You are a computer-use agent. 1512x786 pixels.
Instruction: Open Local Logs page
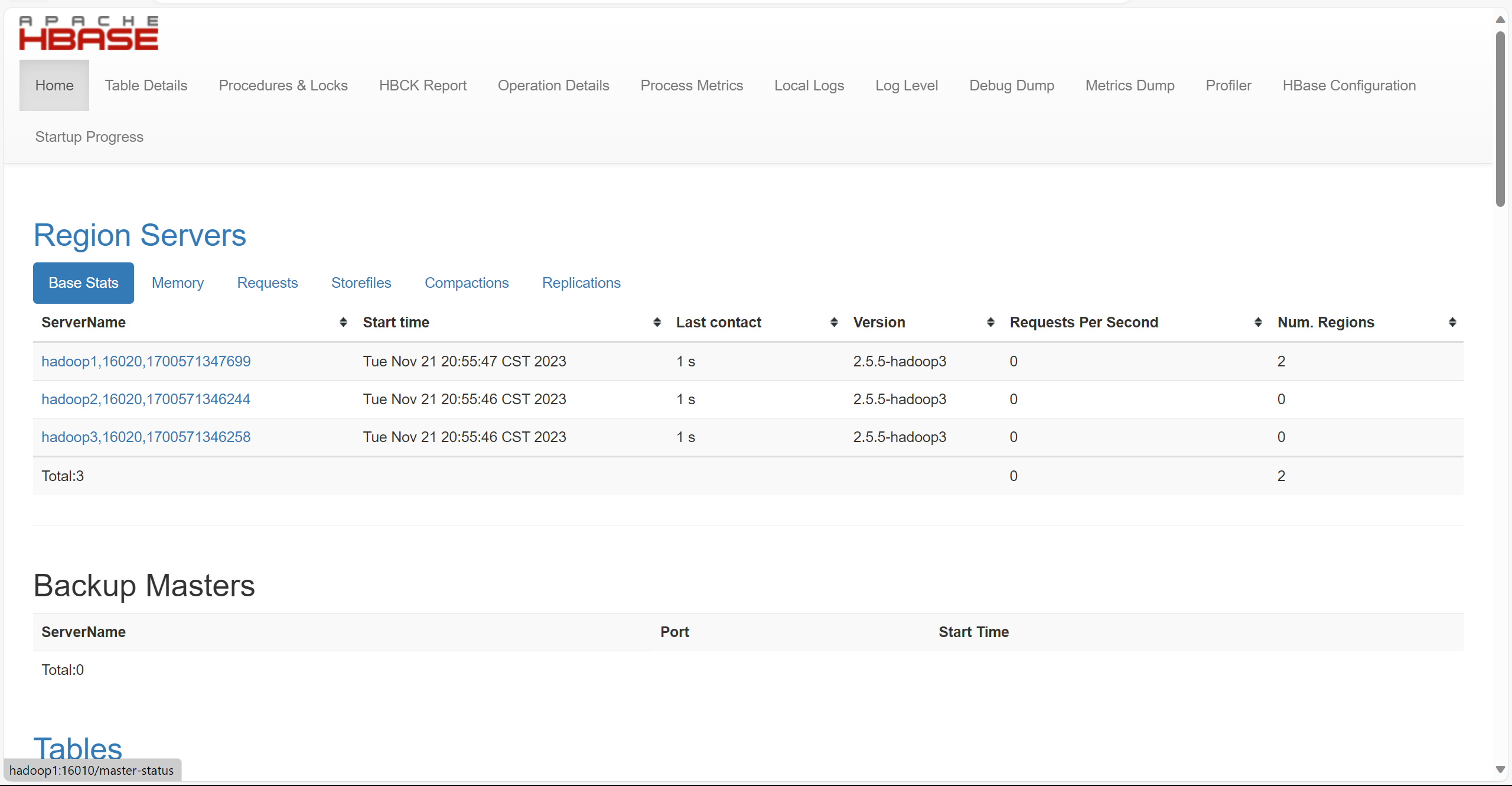(x=809, y=85)
